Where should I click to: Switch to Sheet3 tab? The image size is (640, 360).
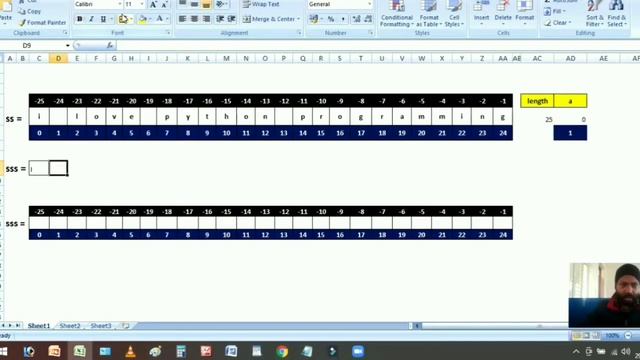101,326
